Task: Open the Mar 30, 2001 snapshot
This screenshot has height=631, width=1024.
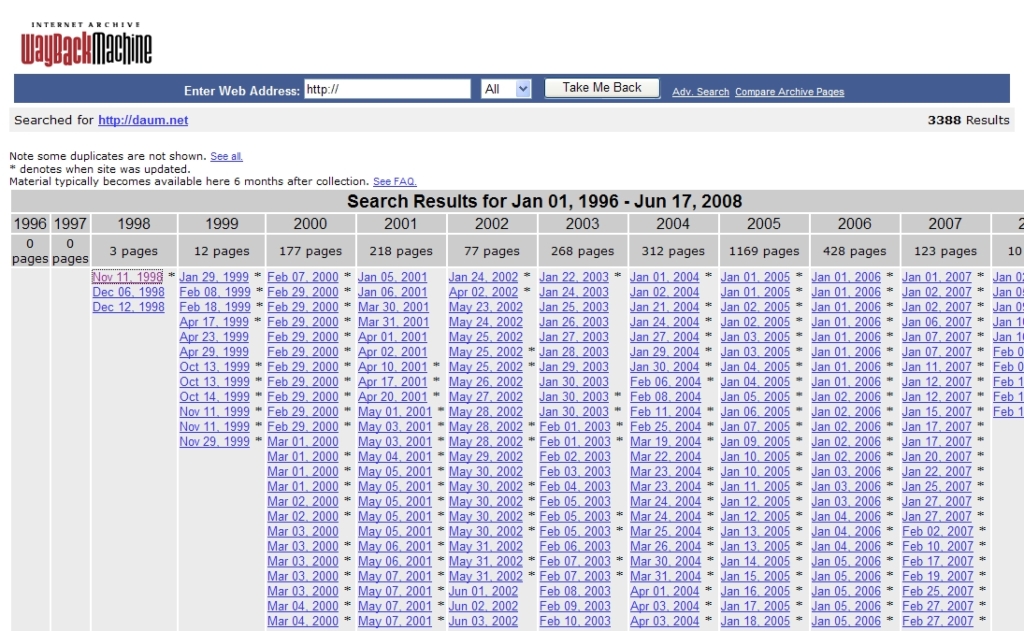Action: (392, 307)
